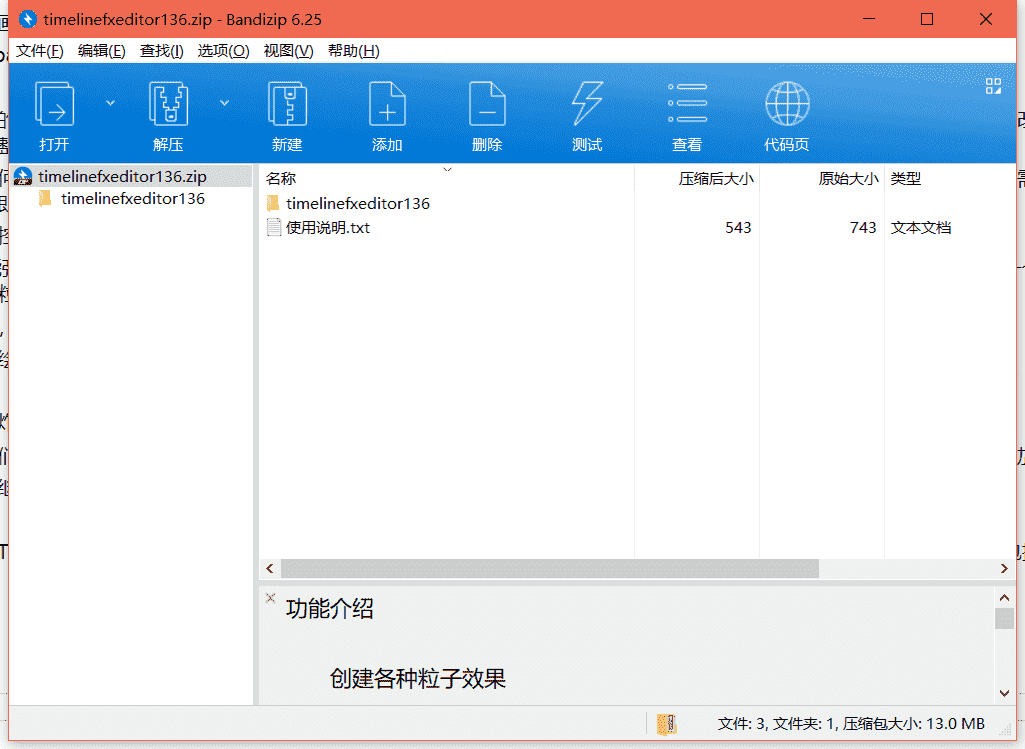Open the 查找(I) menu
This screenshot has width=1025, height=749.
click(161, 51)
